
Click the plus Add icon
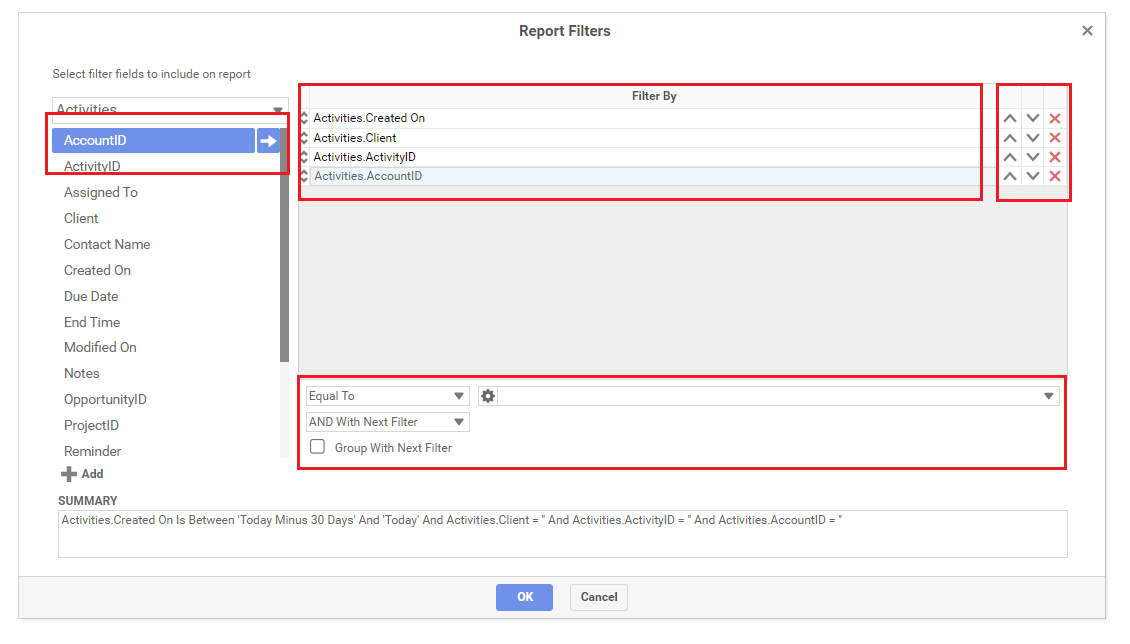(x=69, y=474)
